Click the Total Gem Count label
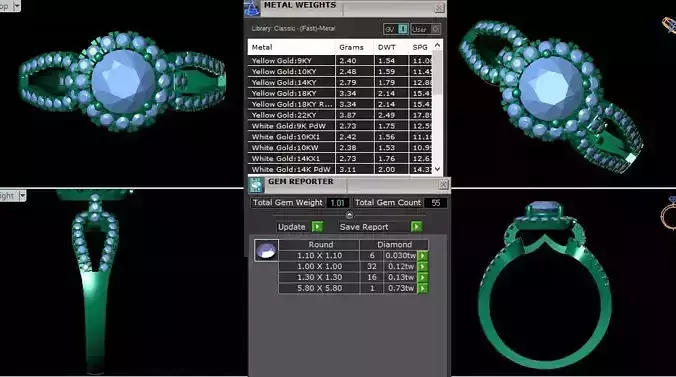 pyautogui.click(x=388, y=203)
